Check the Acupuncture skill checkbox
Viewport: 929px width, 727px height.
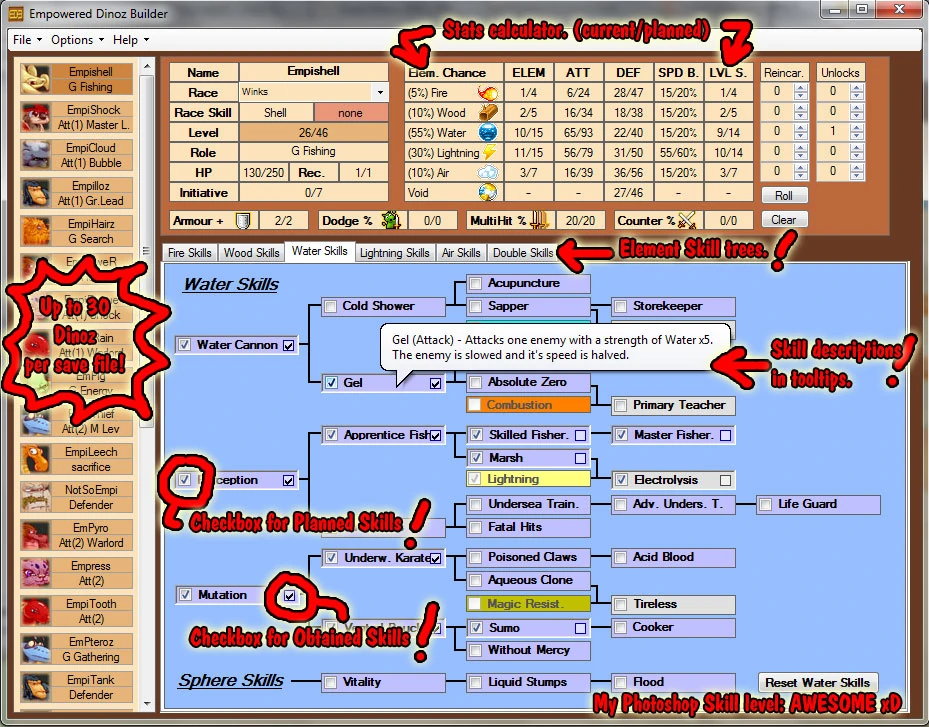point(475,283)
